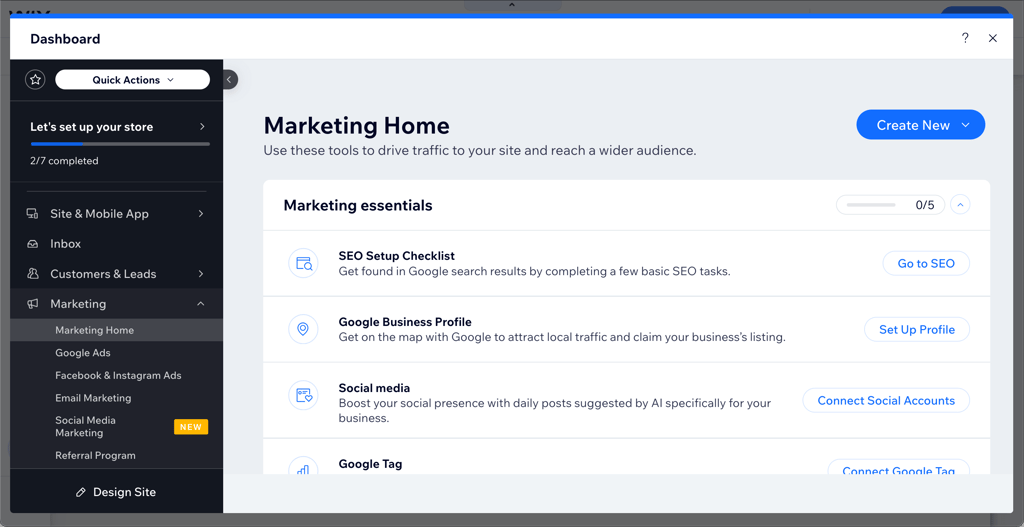Collapse the Marketing essentials section

point(960,205)
